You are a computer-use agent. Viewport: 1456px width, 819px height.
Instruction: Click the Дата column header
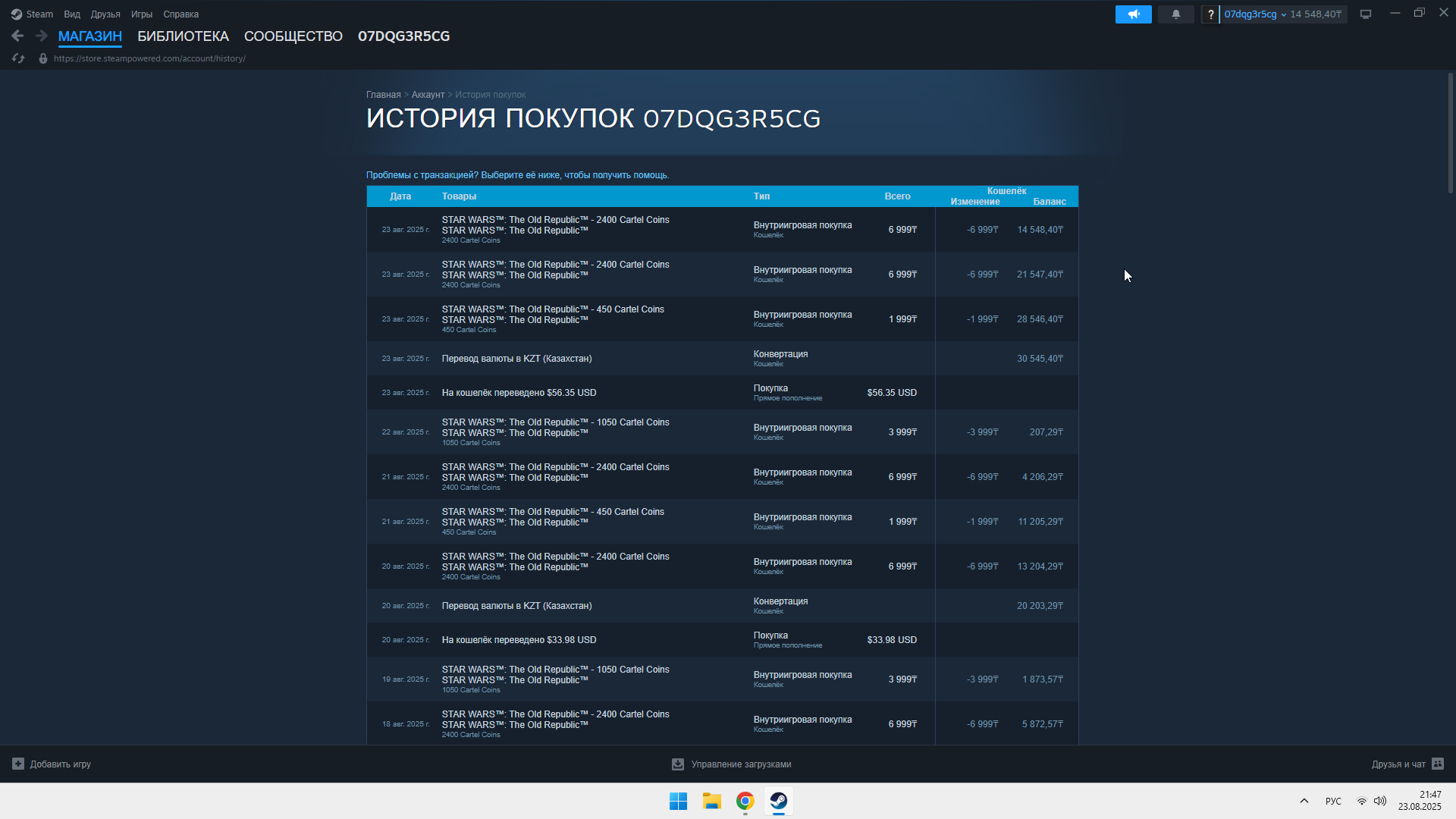click(x=400, y=196)
